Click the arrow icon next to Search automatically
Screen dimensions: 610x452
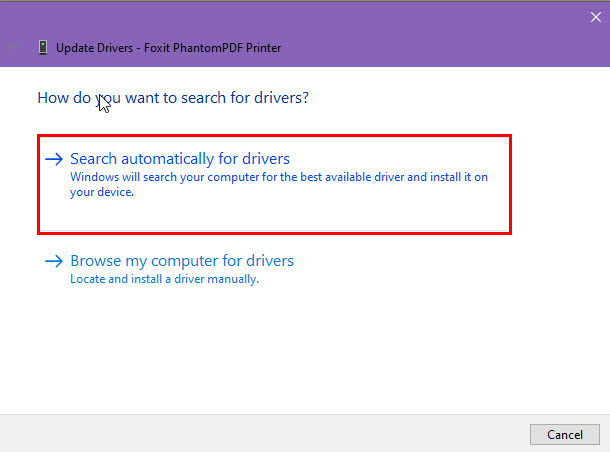54,159
